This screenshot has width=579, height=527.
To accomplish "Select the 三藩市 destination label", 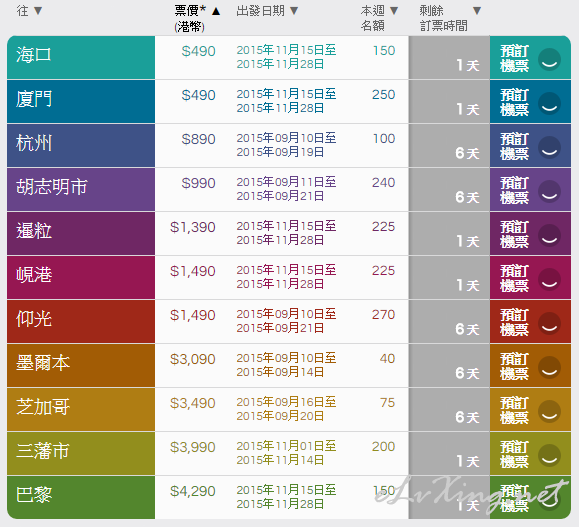I will pyautogui.click(x=43, y=451).
